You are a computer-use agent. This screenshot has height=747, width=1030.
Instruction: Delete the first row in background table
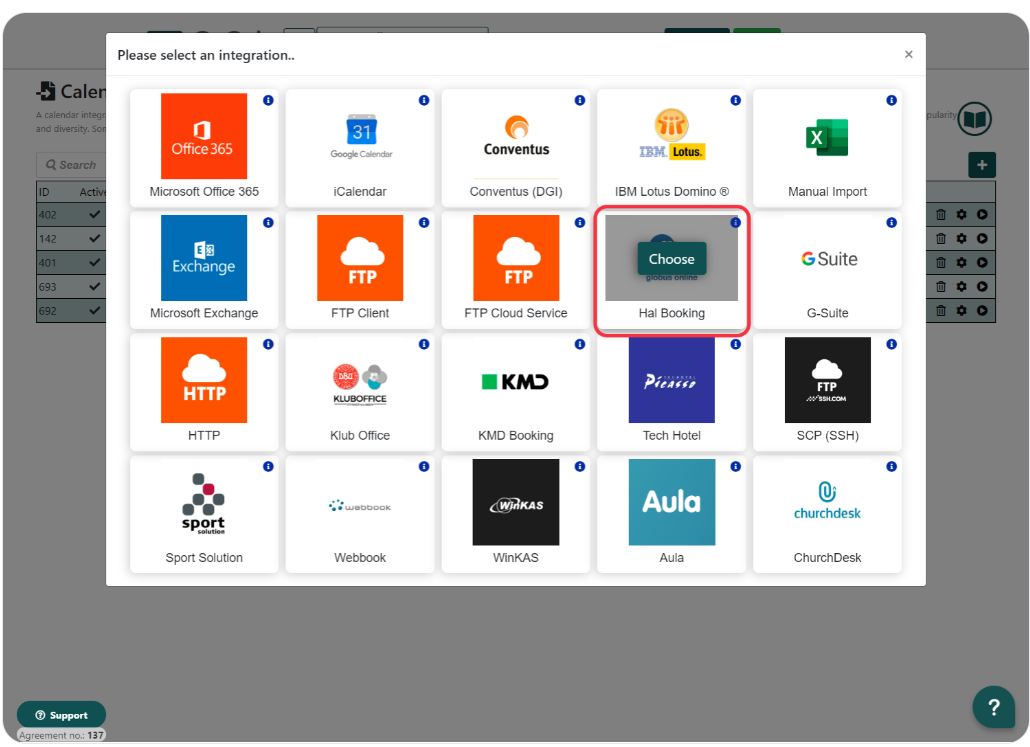click(x=941, y=214)
